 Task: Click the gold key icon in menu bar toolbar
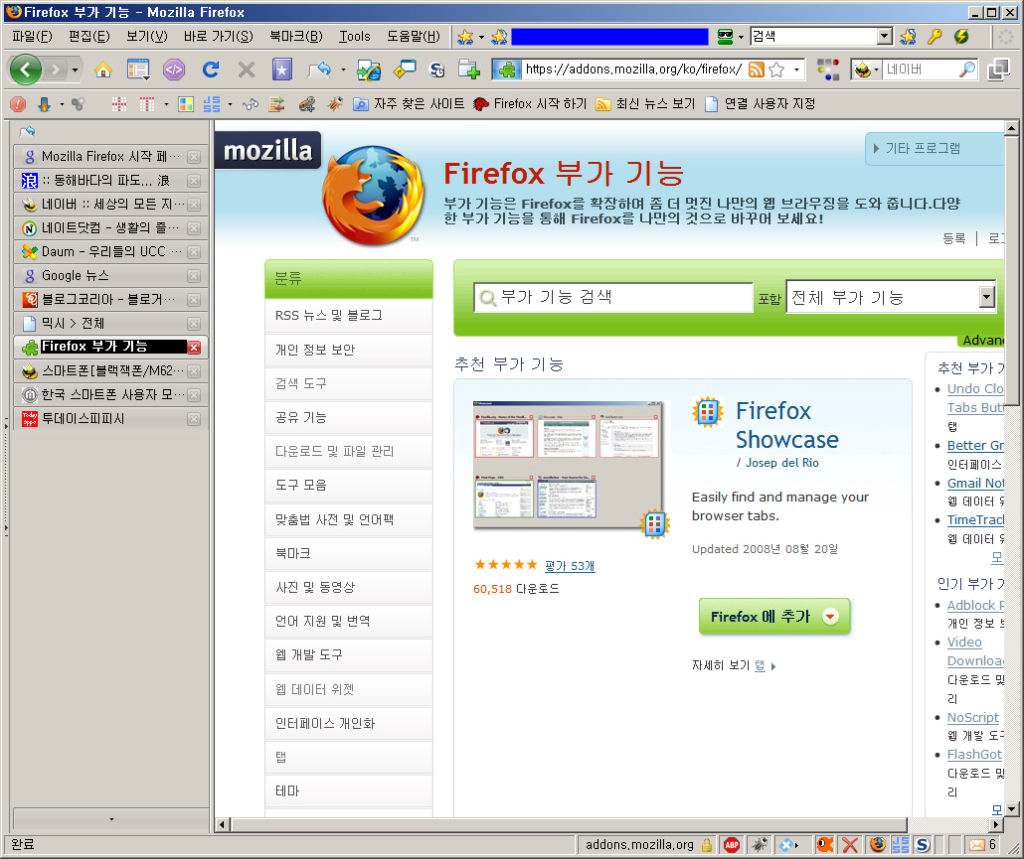click(x=935, y=37)
